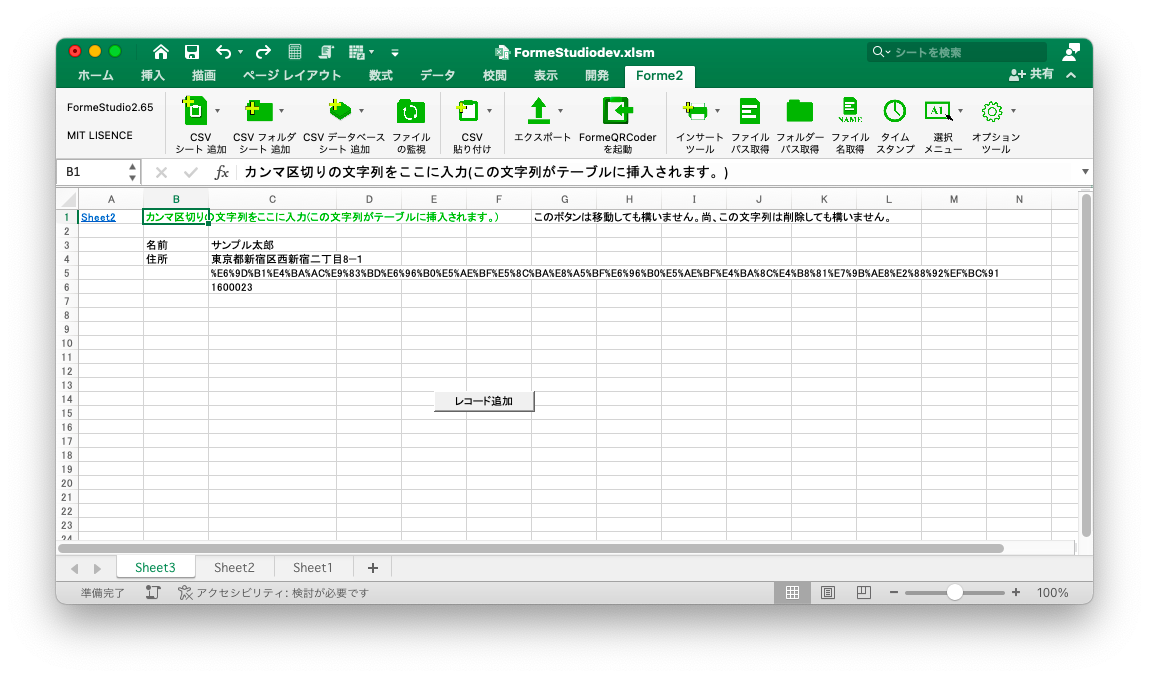Toggle page break preview view
The image size is (1149, 678).
(x=862, y=593)
